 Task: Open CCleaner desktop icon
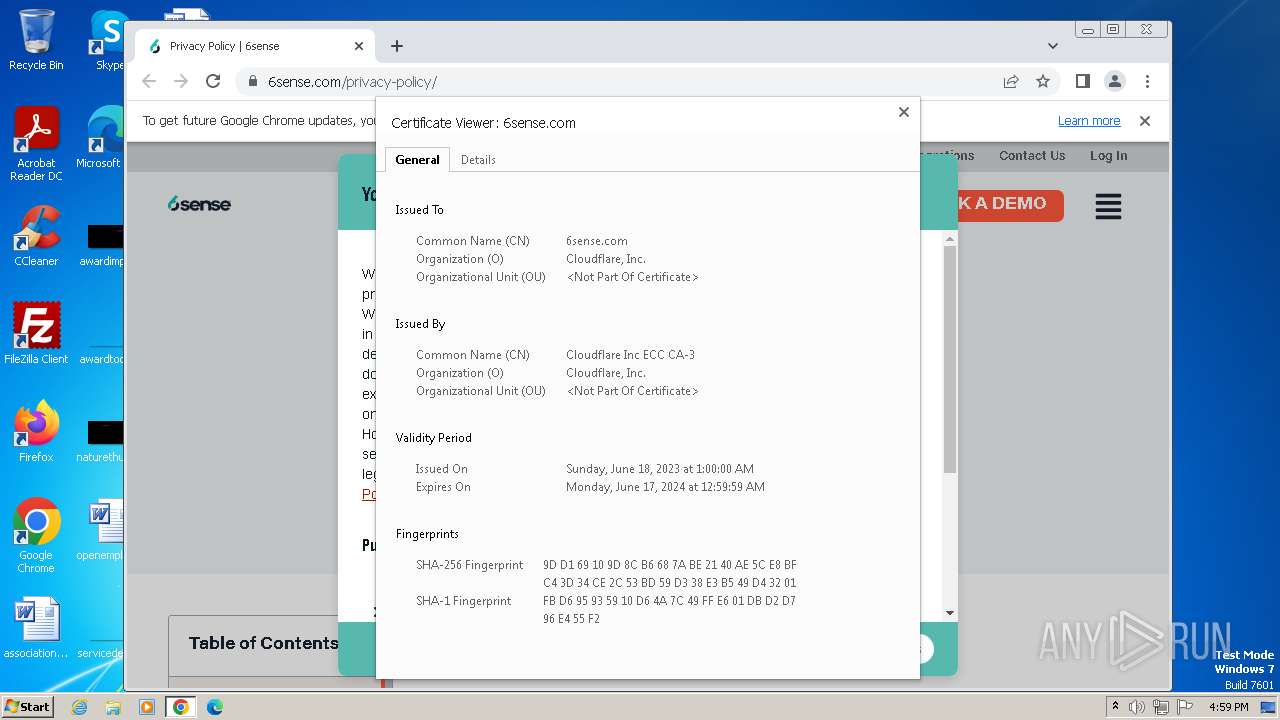point(36,236)
